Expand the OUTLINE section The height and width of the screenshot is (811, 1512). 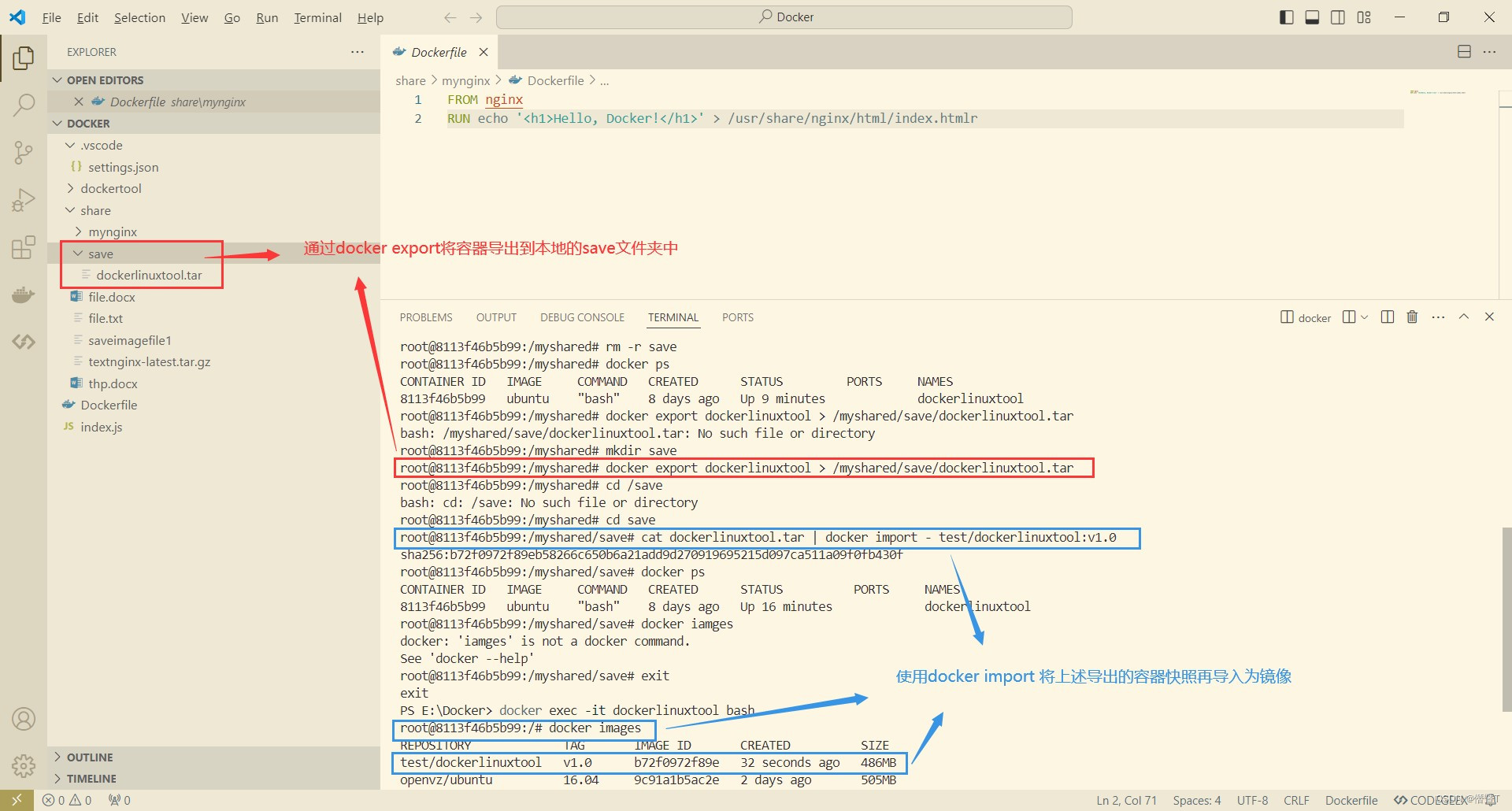click(x=213, y=757)
